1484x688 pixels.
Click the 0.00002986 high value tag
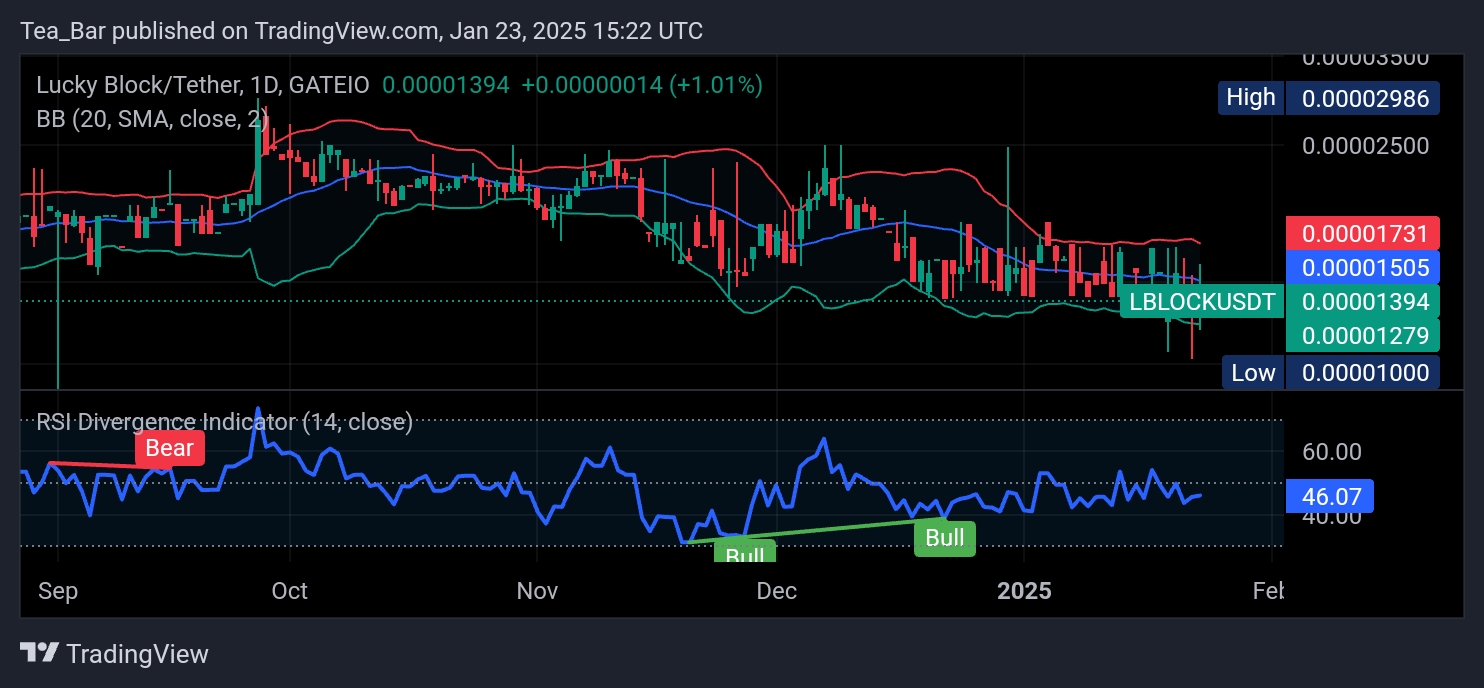pos(1363,97)
